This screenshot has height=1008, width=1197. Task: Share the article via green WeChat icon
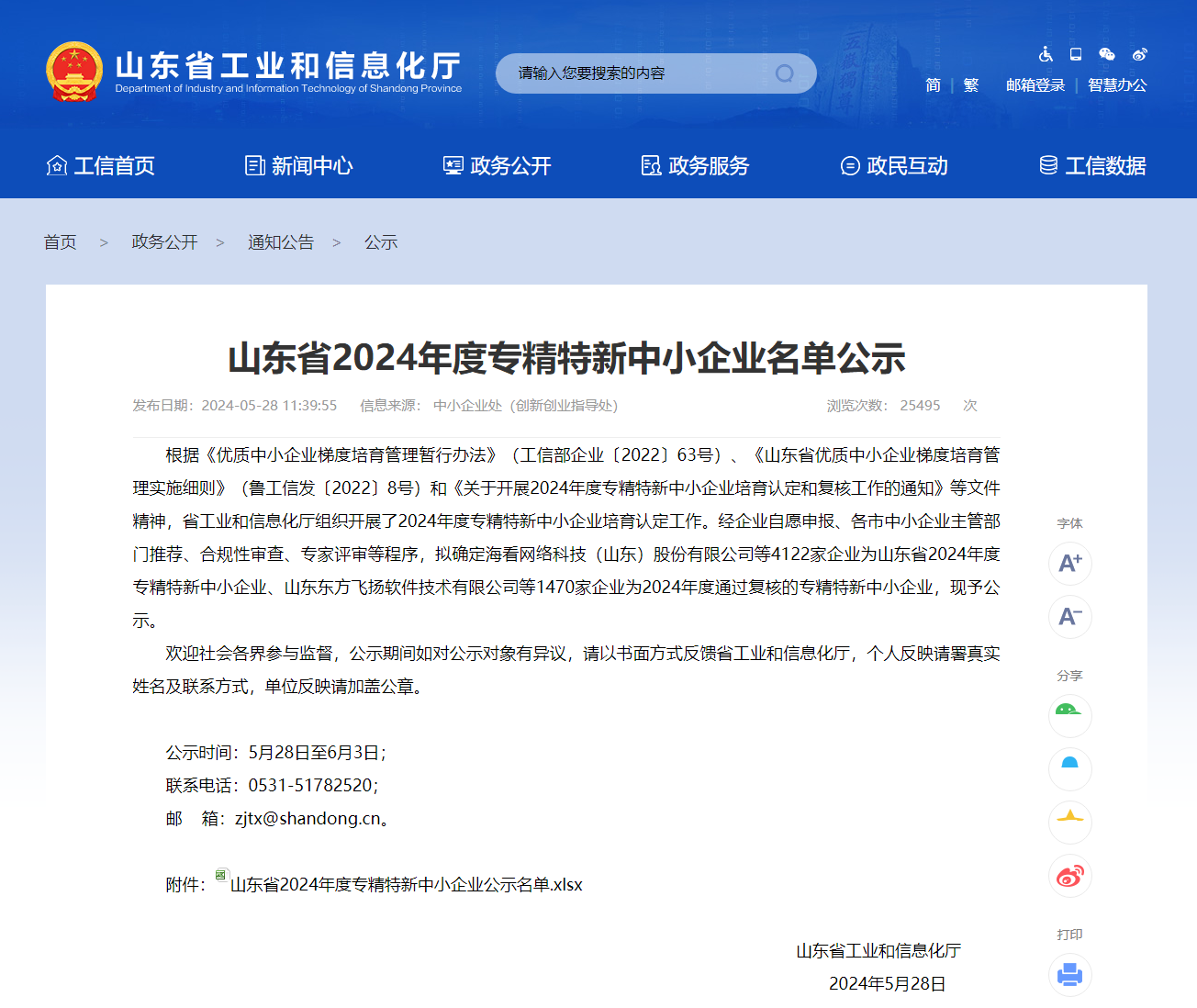[x=1069, y=715]
